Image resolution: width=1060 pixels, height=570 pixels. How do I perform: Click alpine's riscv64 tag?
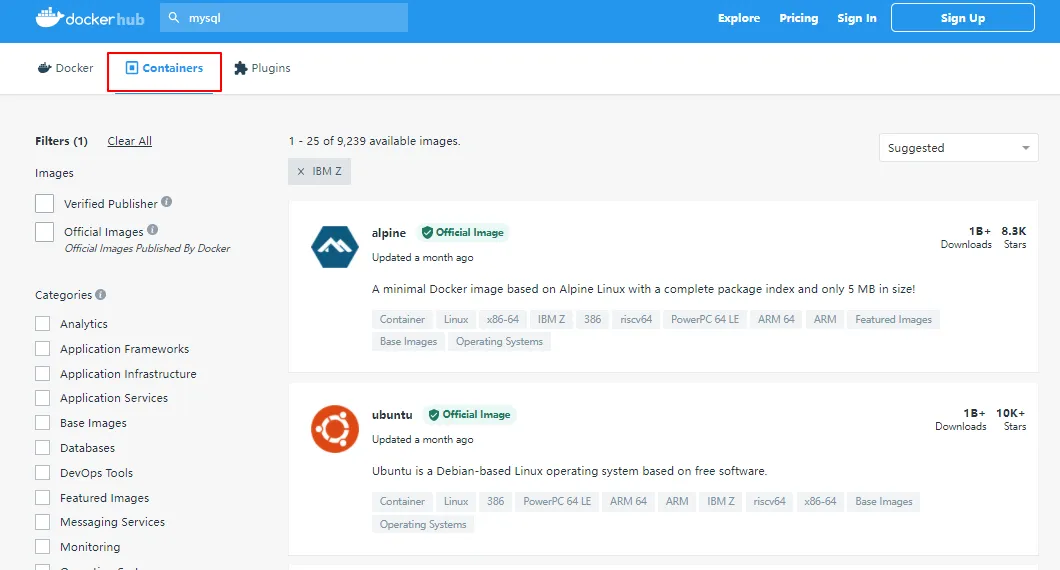[x=636, y=319]
